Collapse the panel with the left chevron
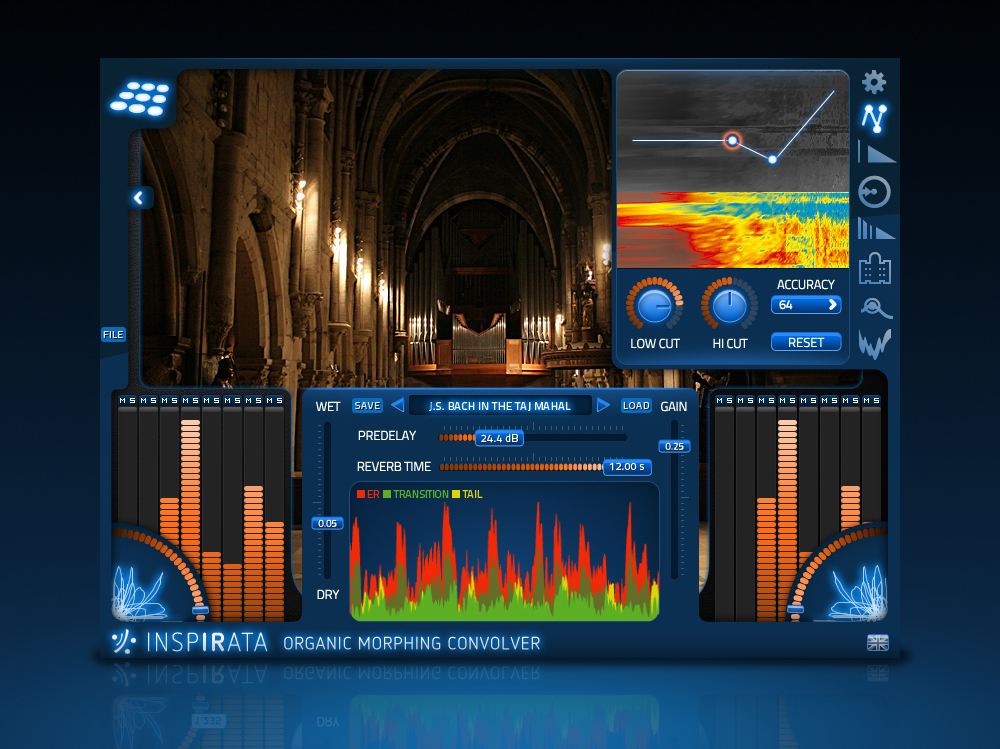Viewport: 1000px width, 749px height. click(x=139, y=198)
